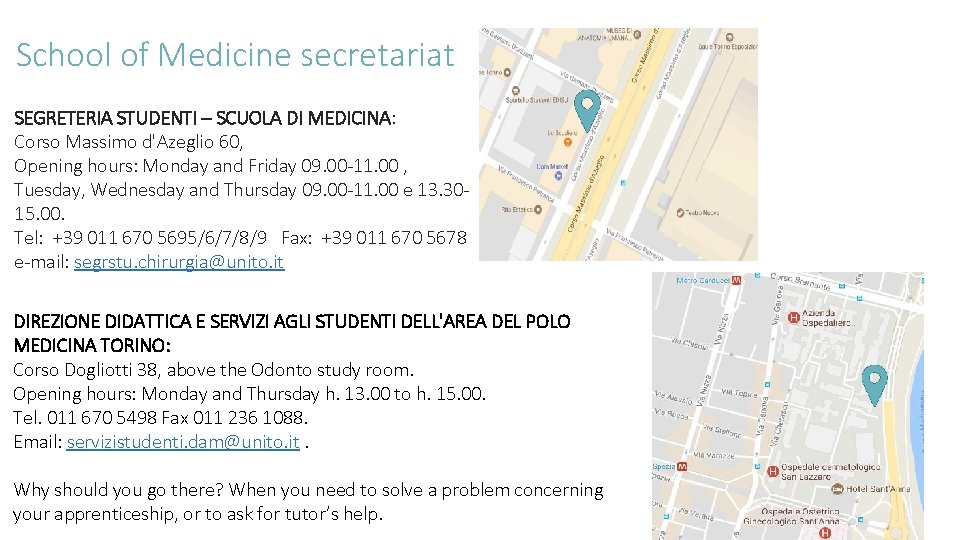The image size is (960, 540).
Task: Click the School of Medicine secretariat title
Action: coord(235,54)
